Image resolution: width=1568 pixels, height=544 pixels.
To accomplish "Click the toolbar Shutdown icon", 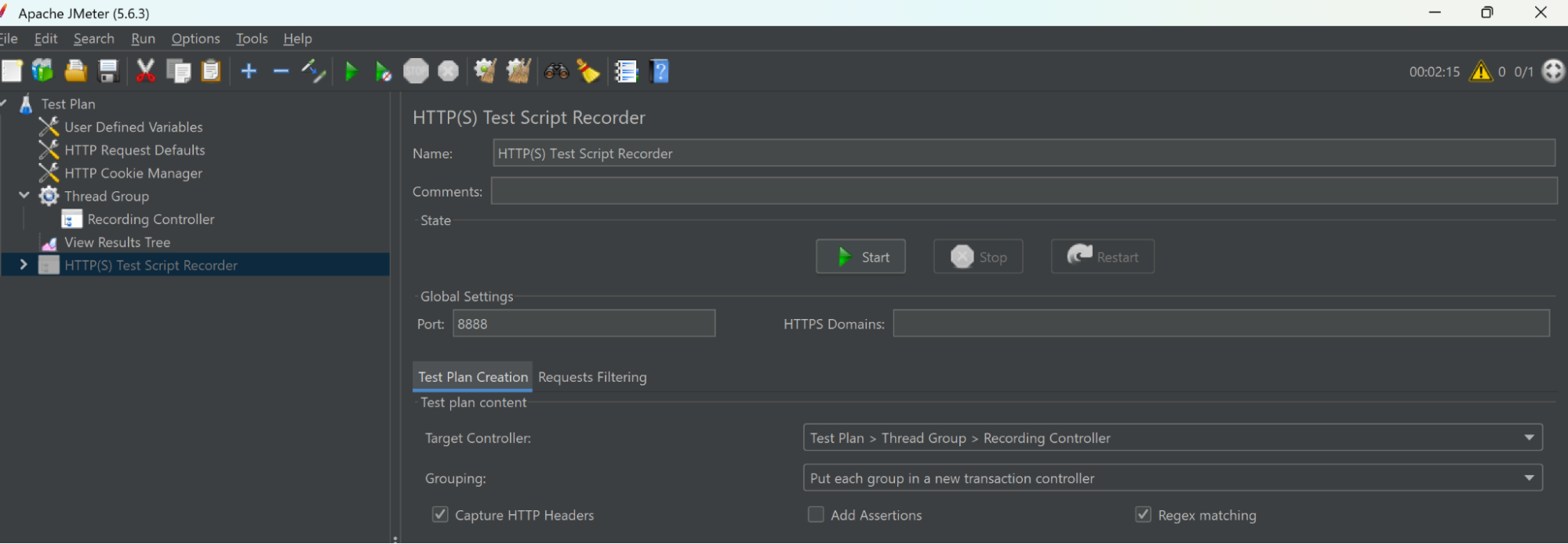I will pyautogui.click(x=448, y=71).
